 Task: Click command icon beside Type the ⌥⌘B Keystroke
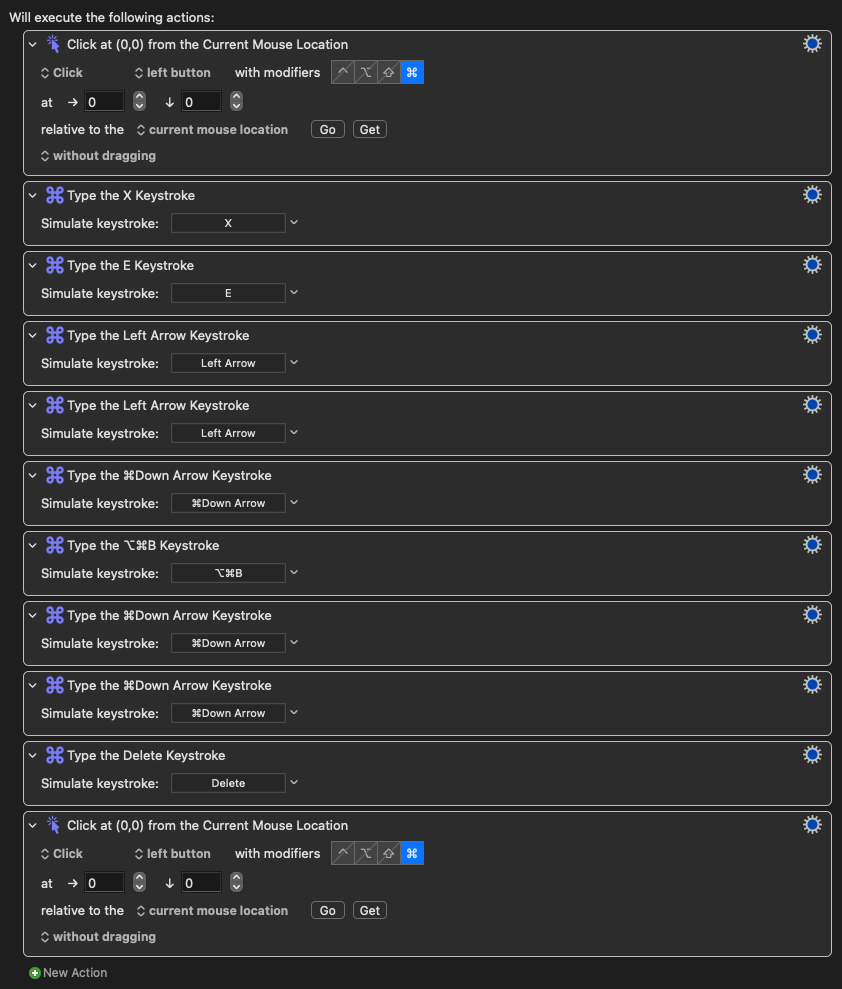click(x=55, y=546)
